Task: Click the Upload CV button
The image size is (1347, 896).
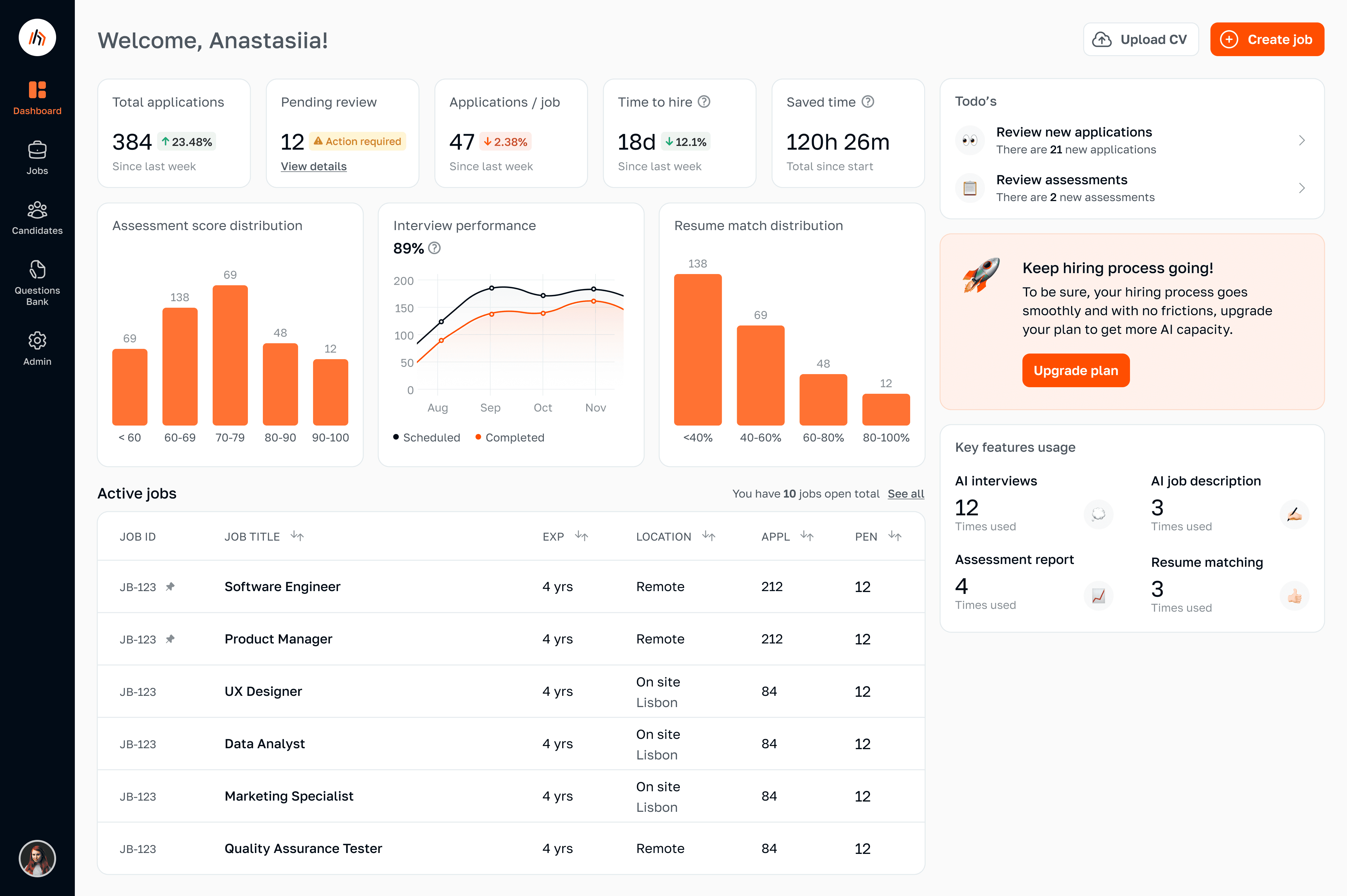Action: tap(1141, 39)
